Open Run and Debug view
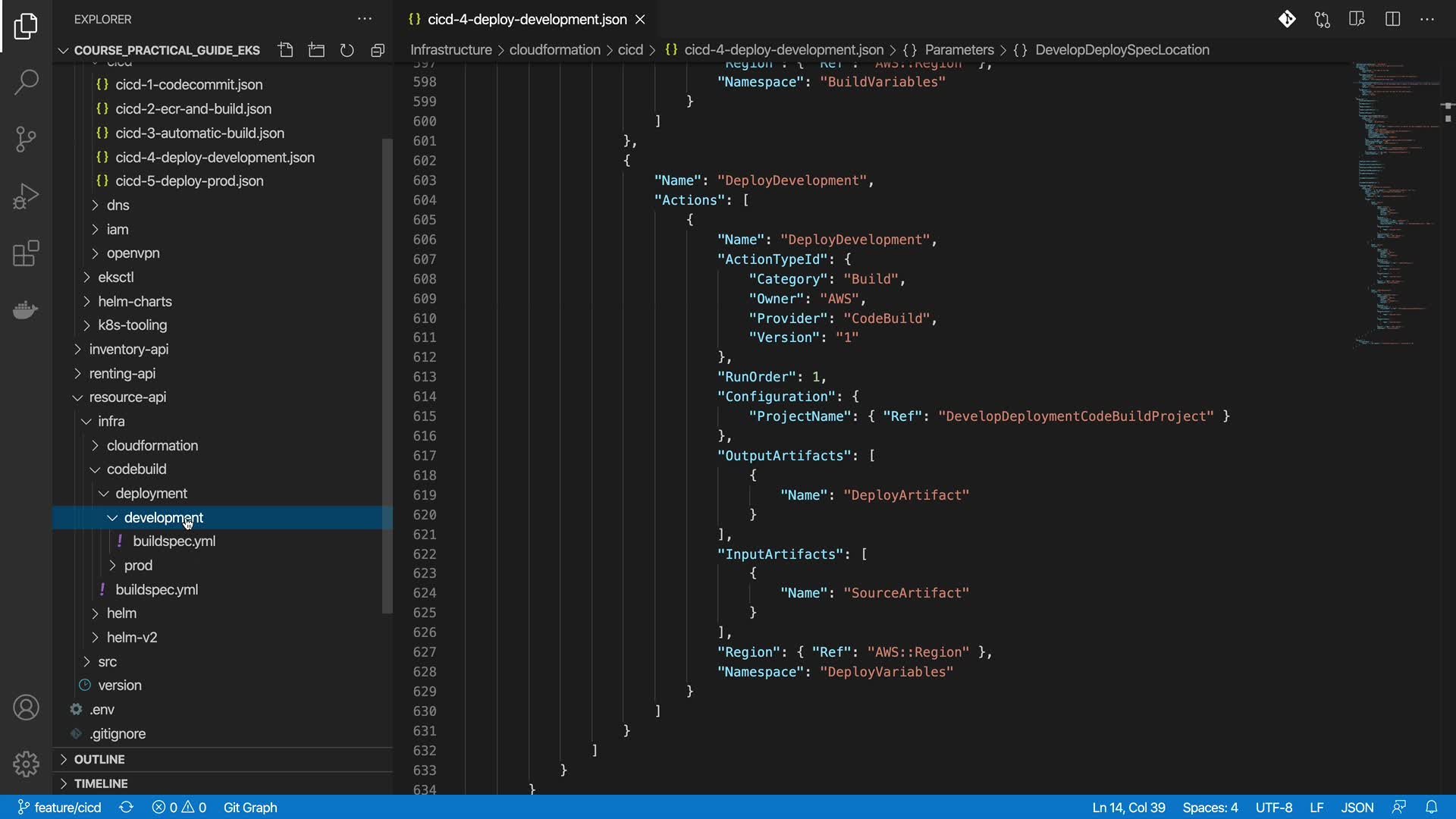Screen dimensions: 1456x819 26,196
